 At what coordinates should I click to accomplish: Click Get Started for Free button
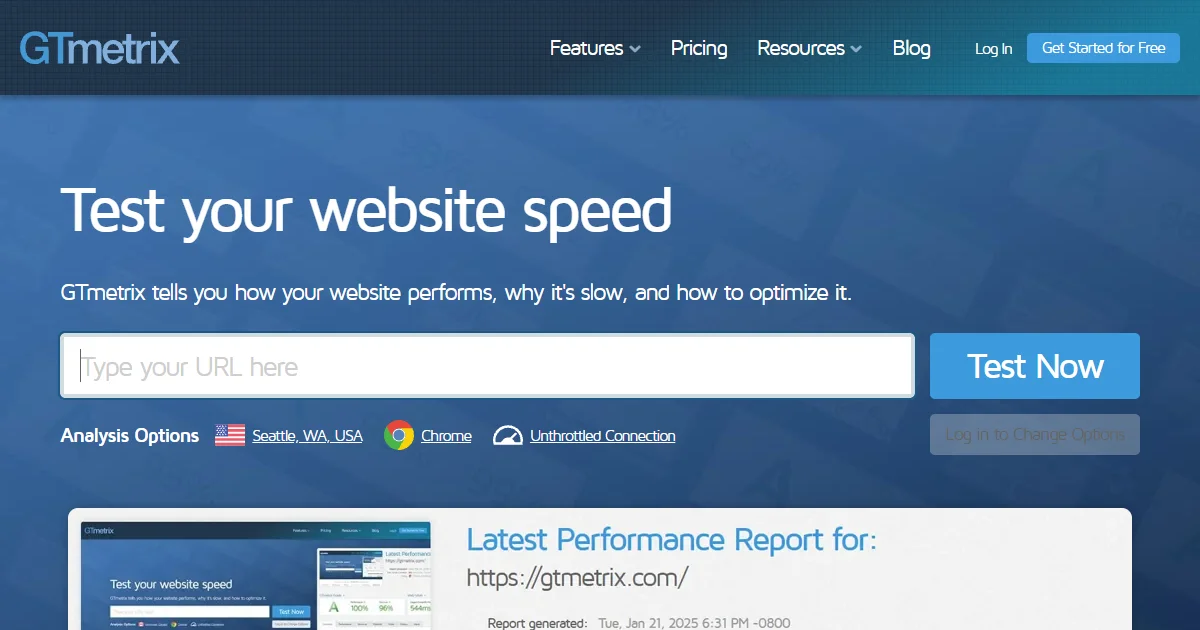pyautogui.click(x=1103, y=48)
